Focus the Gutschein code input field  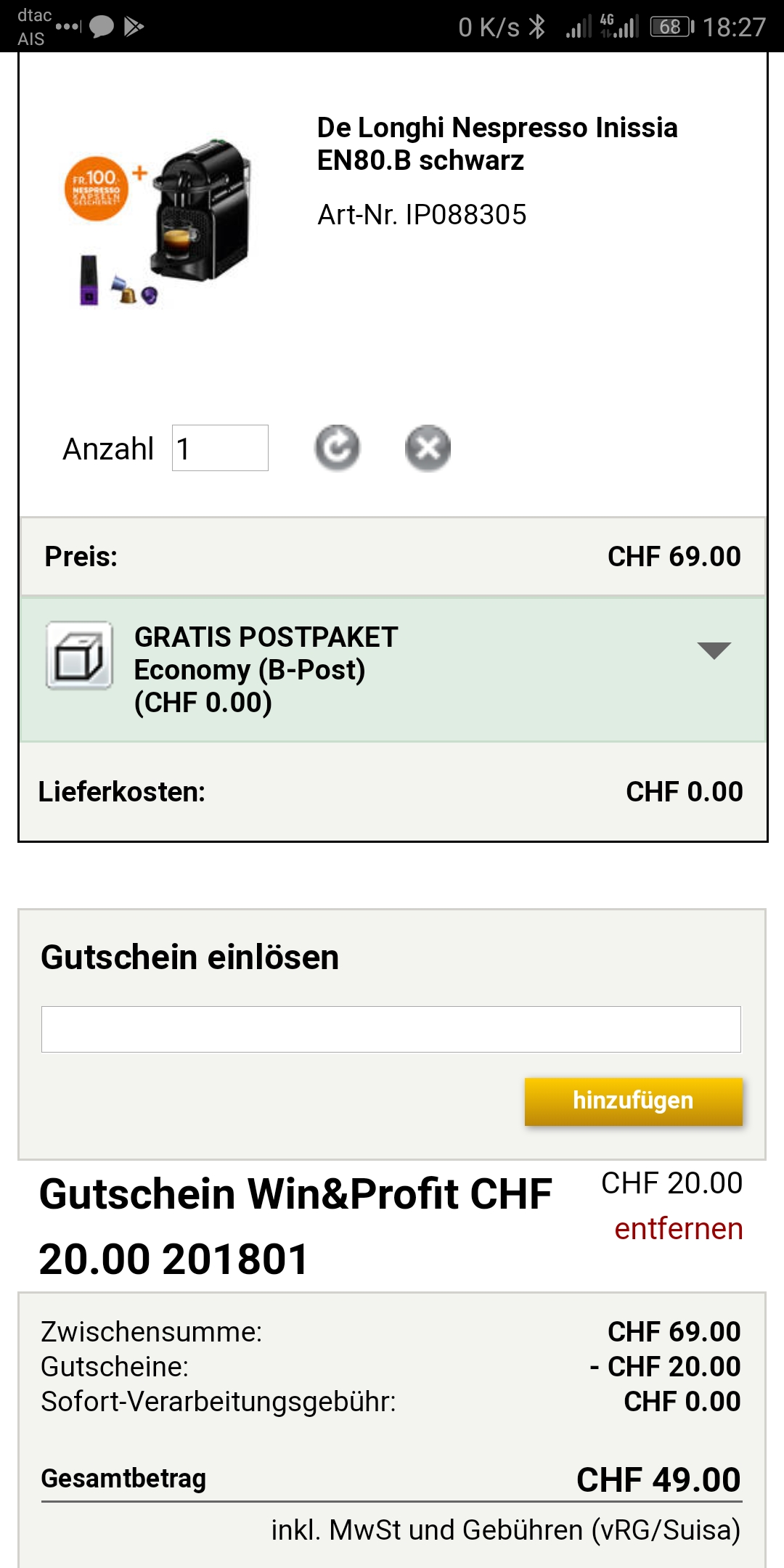pos(391,1029)
